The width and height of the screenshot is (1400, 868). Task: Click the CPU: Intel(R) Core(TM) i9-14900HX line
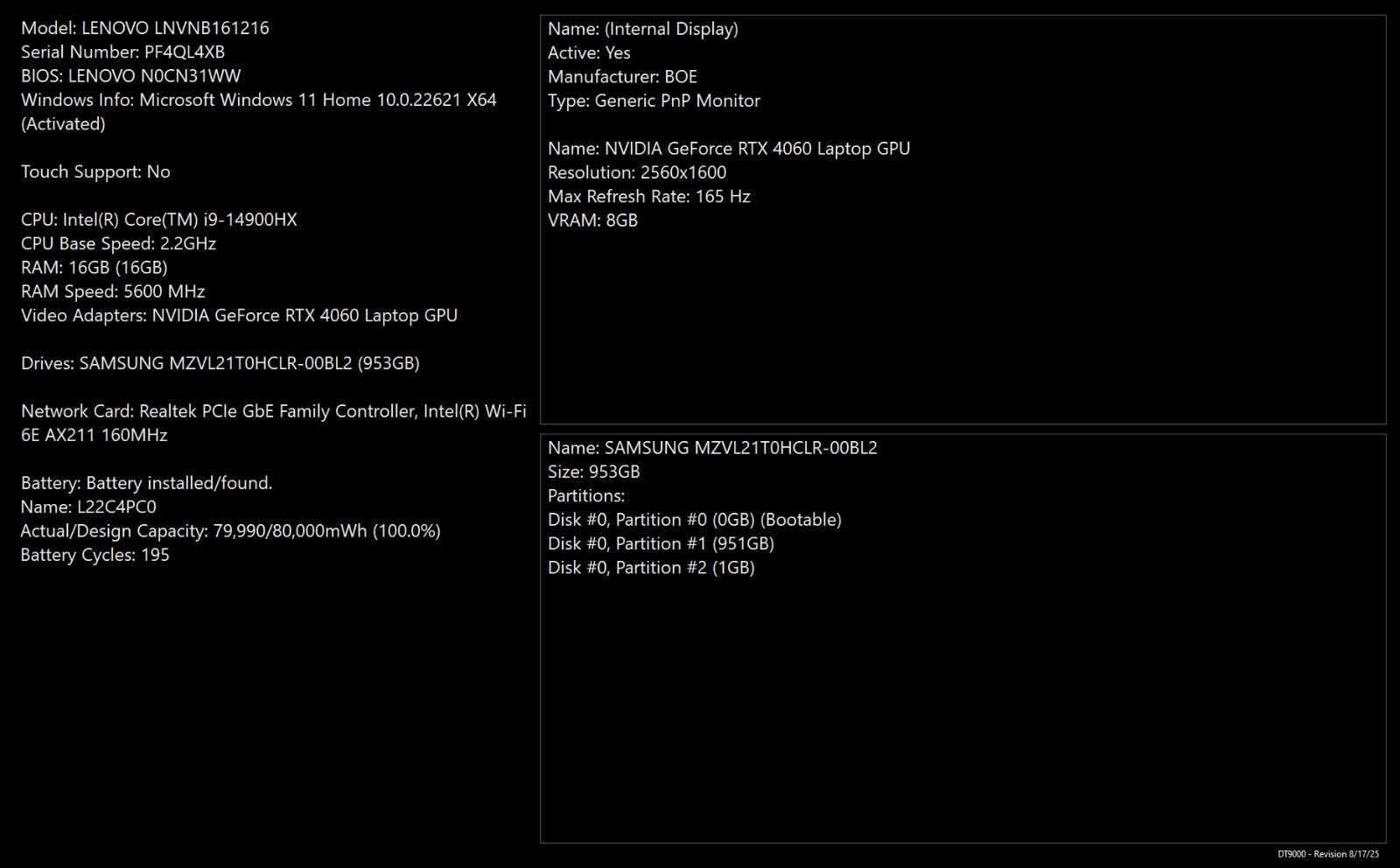click(x=159, y=220)
